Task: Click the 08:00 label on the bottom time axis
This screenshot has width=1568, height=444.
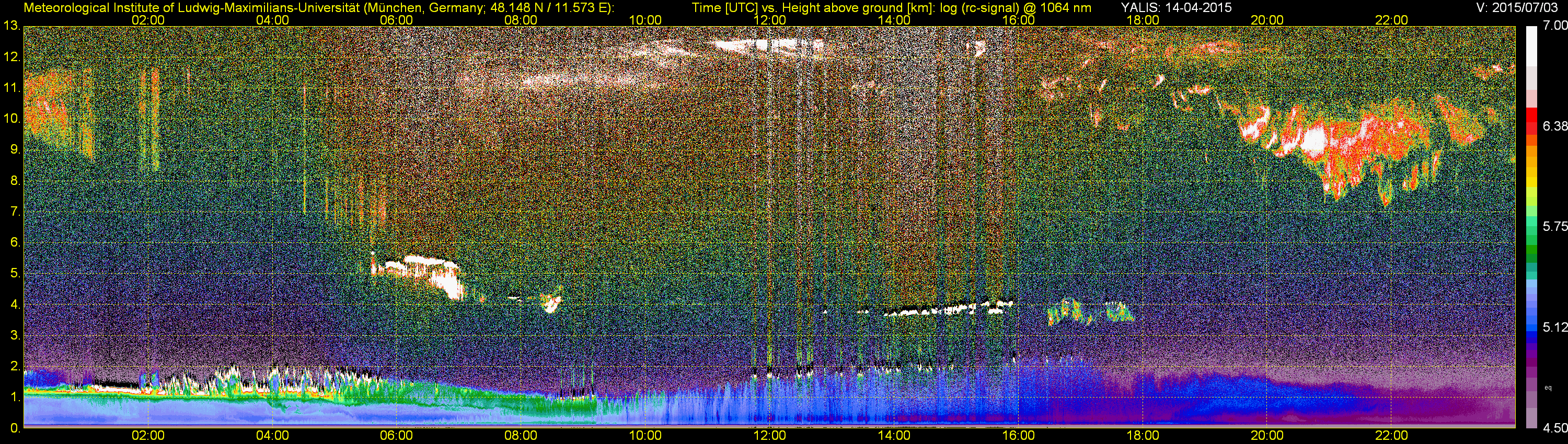Action: tap(521, 436)
